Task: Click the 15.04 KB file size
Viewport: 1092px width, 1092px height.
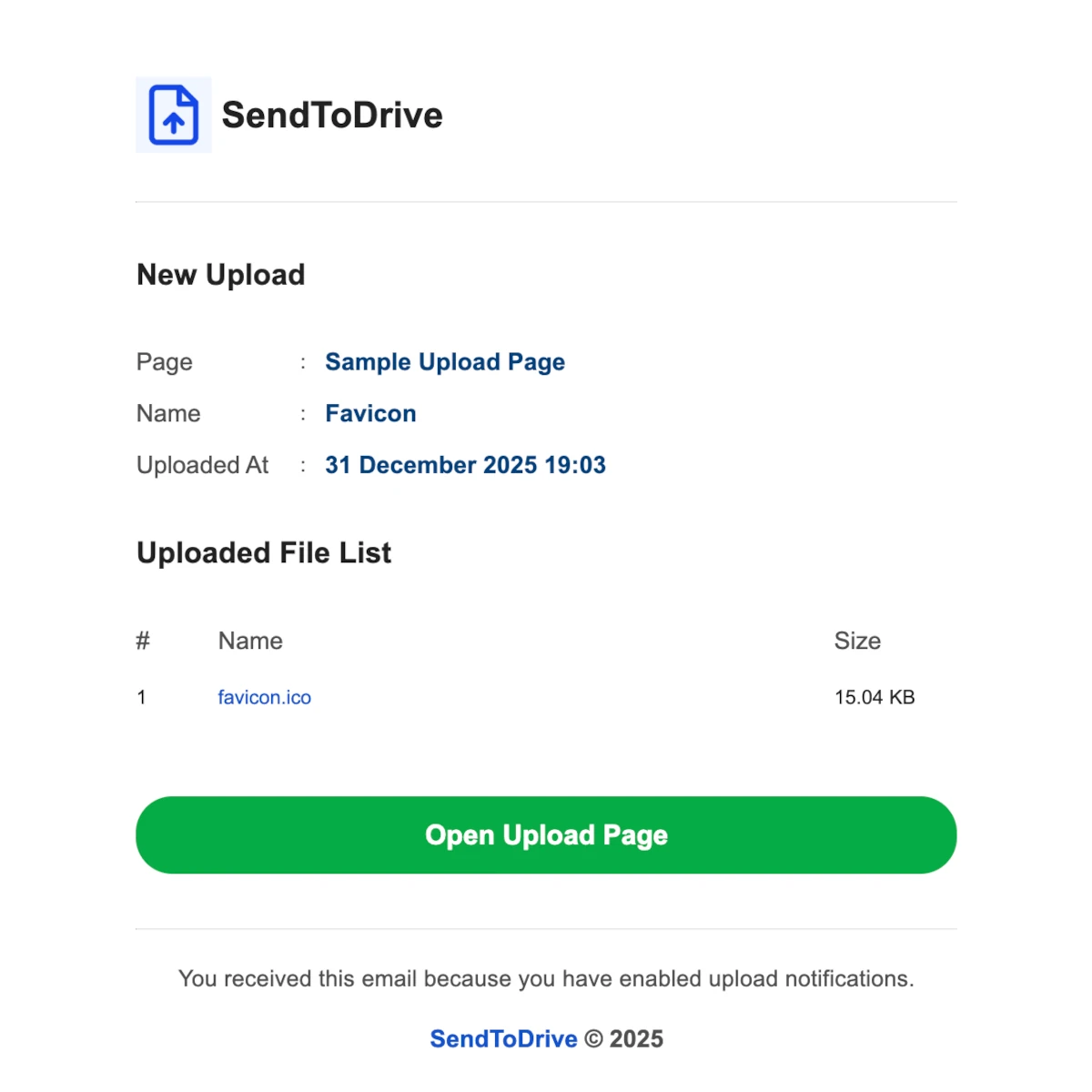Action: click(x=875, y=698)
